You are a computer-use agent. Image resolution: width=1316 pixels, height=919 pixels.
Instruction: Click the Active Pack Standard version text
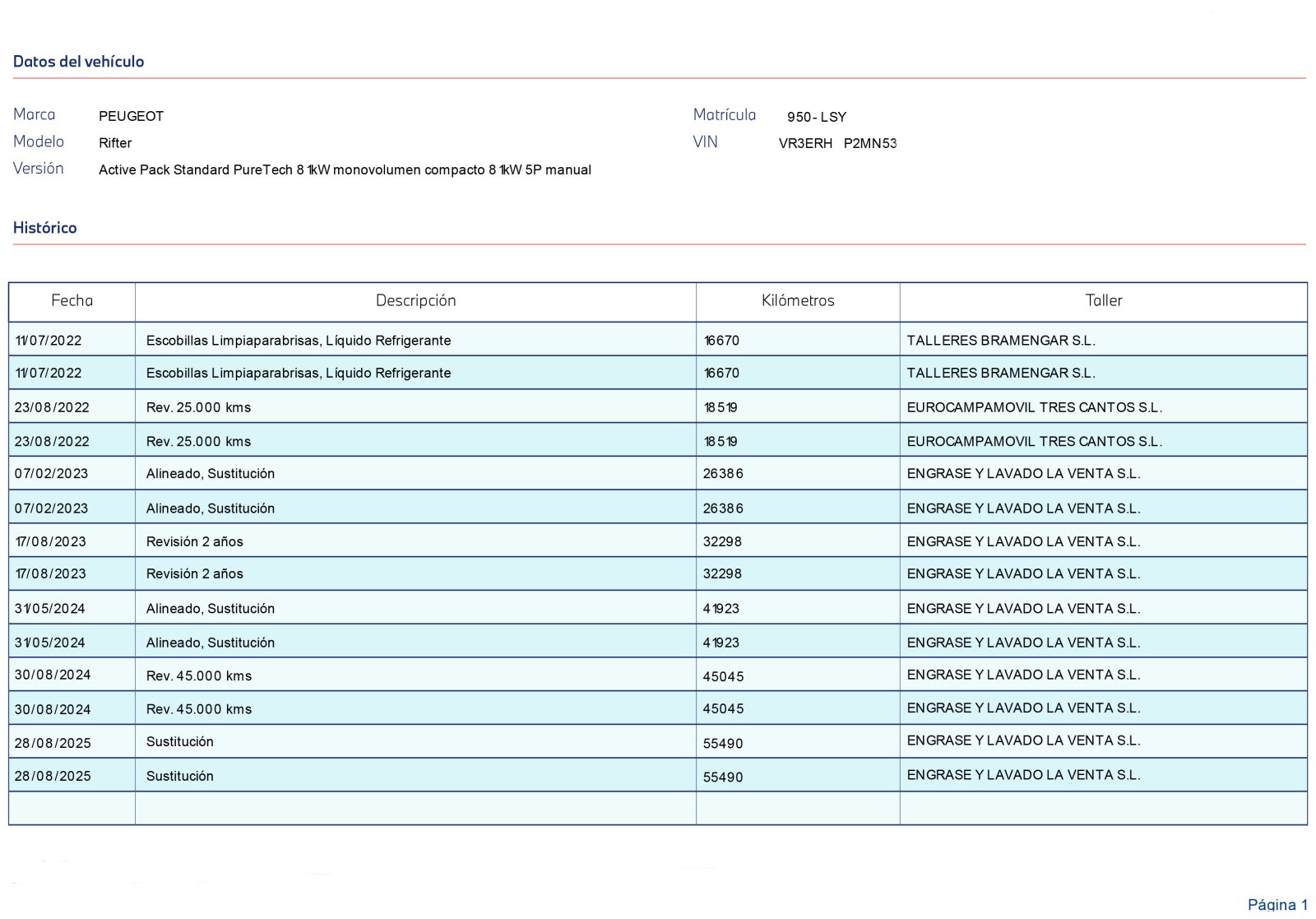coord(345,170)
